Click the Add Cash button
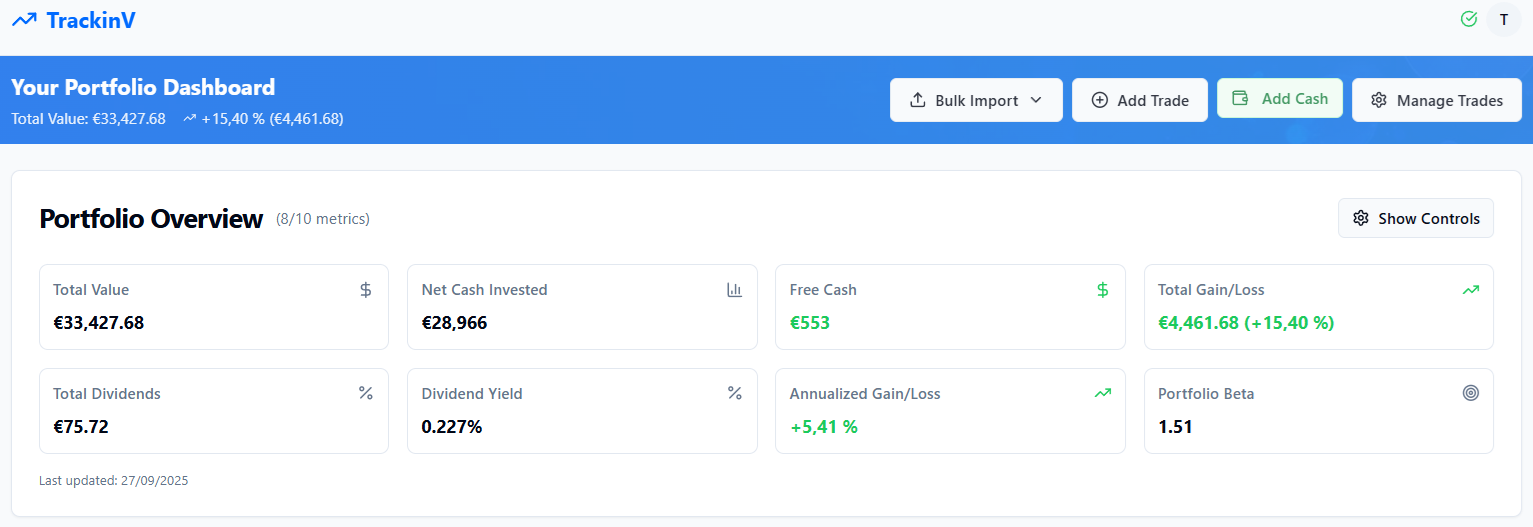This screenshot has width=1533, height=527. tap(1280, 98)
